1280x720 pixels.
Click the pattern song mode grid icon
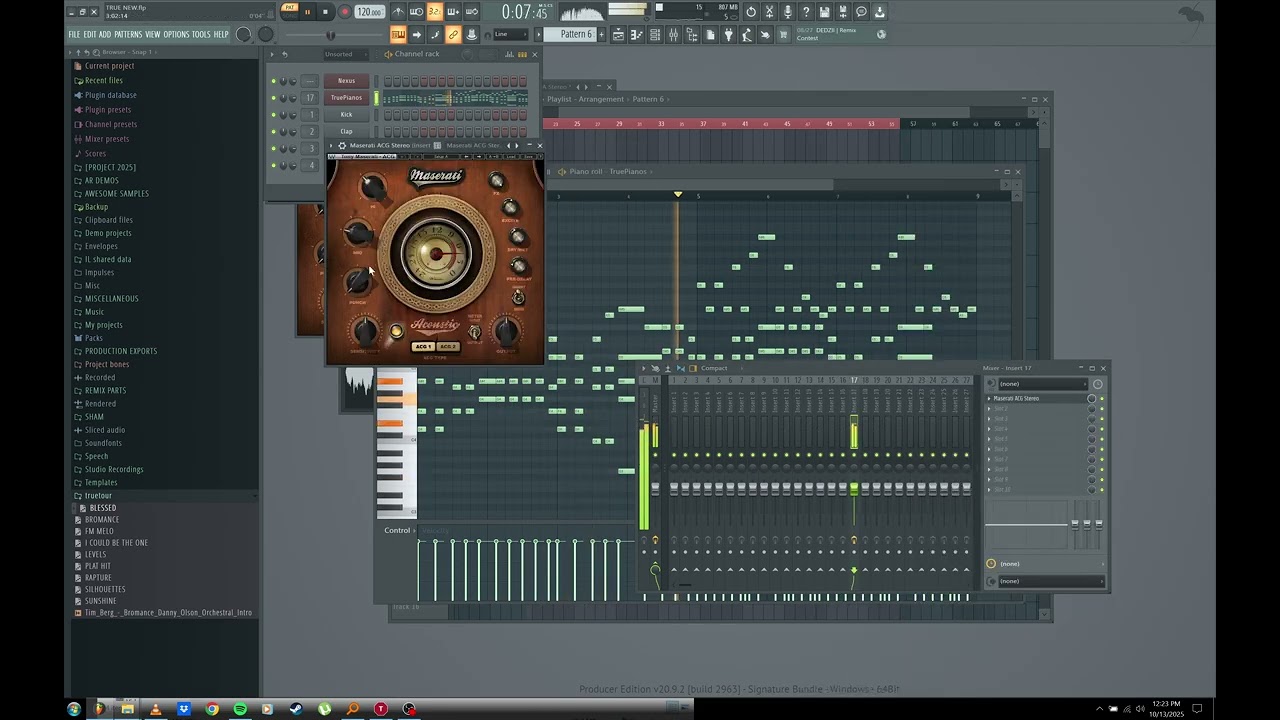pyautogui.click(x=398, y=35)
